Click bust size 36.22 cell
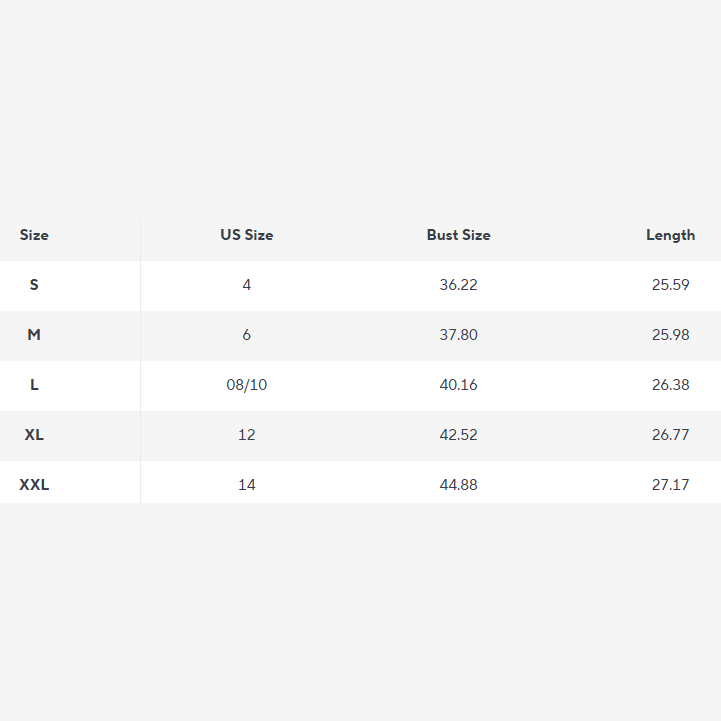This screenshot has height=721, width=721. 458,285
